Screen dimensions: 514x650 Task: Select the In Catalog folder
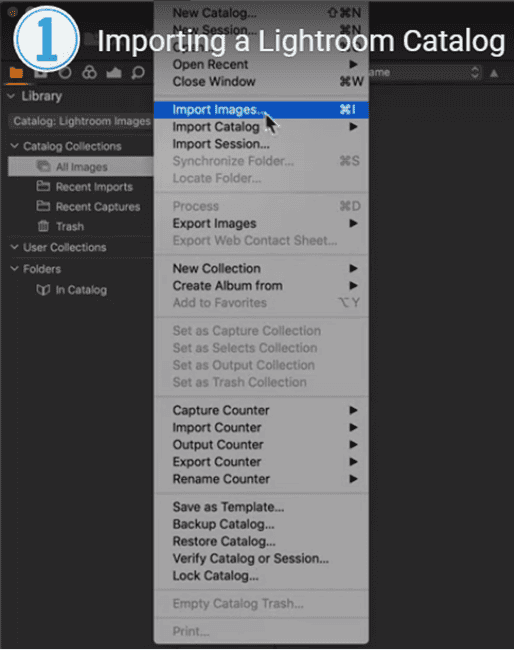pos(81,290)
